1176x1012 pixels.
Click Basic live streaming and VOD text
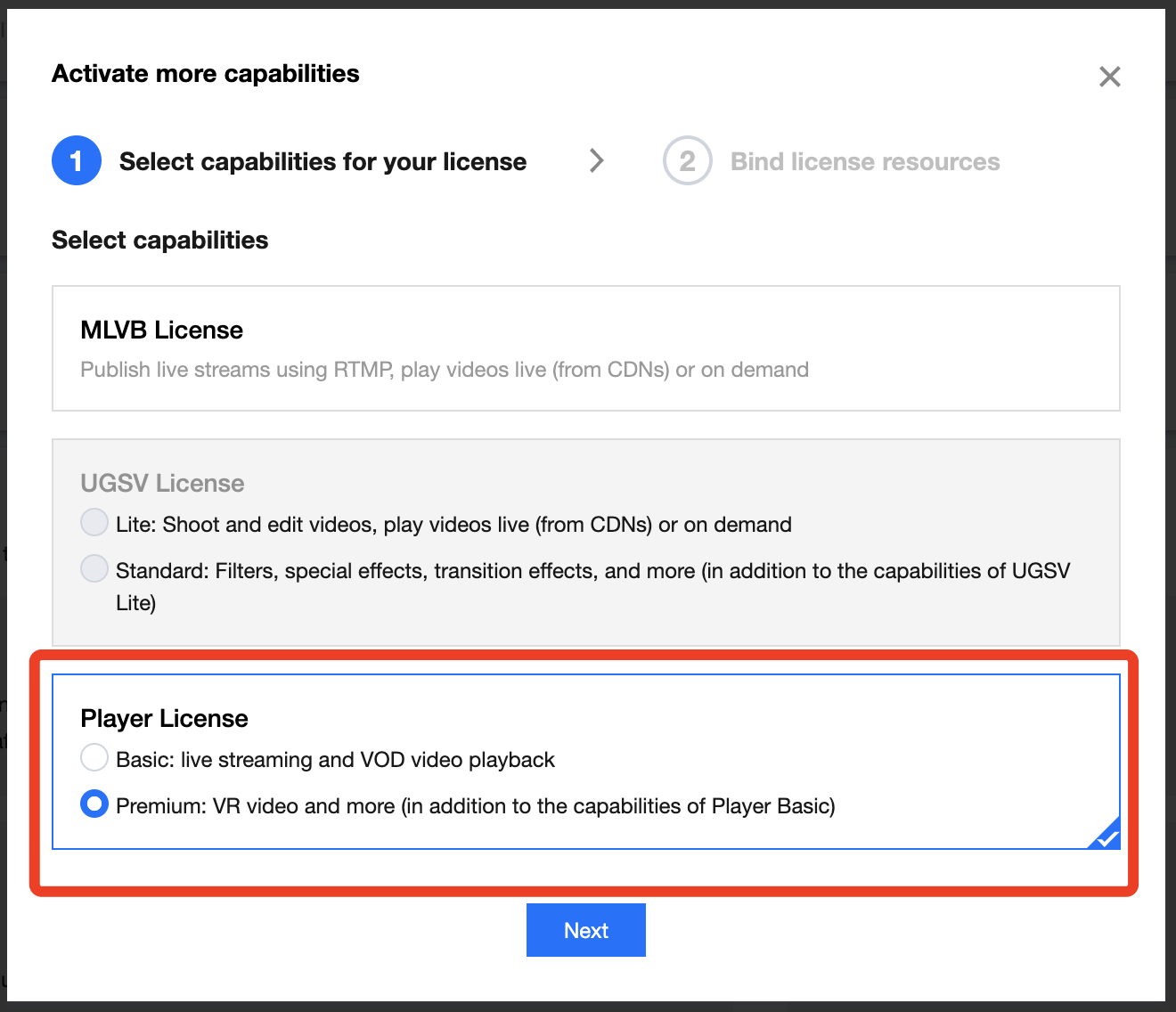(335, 760)
